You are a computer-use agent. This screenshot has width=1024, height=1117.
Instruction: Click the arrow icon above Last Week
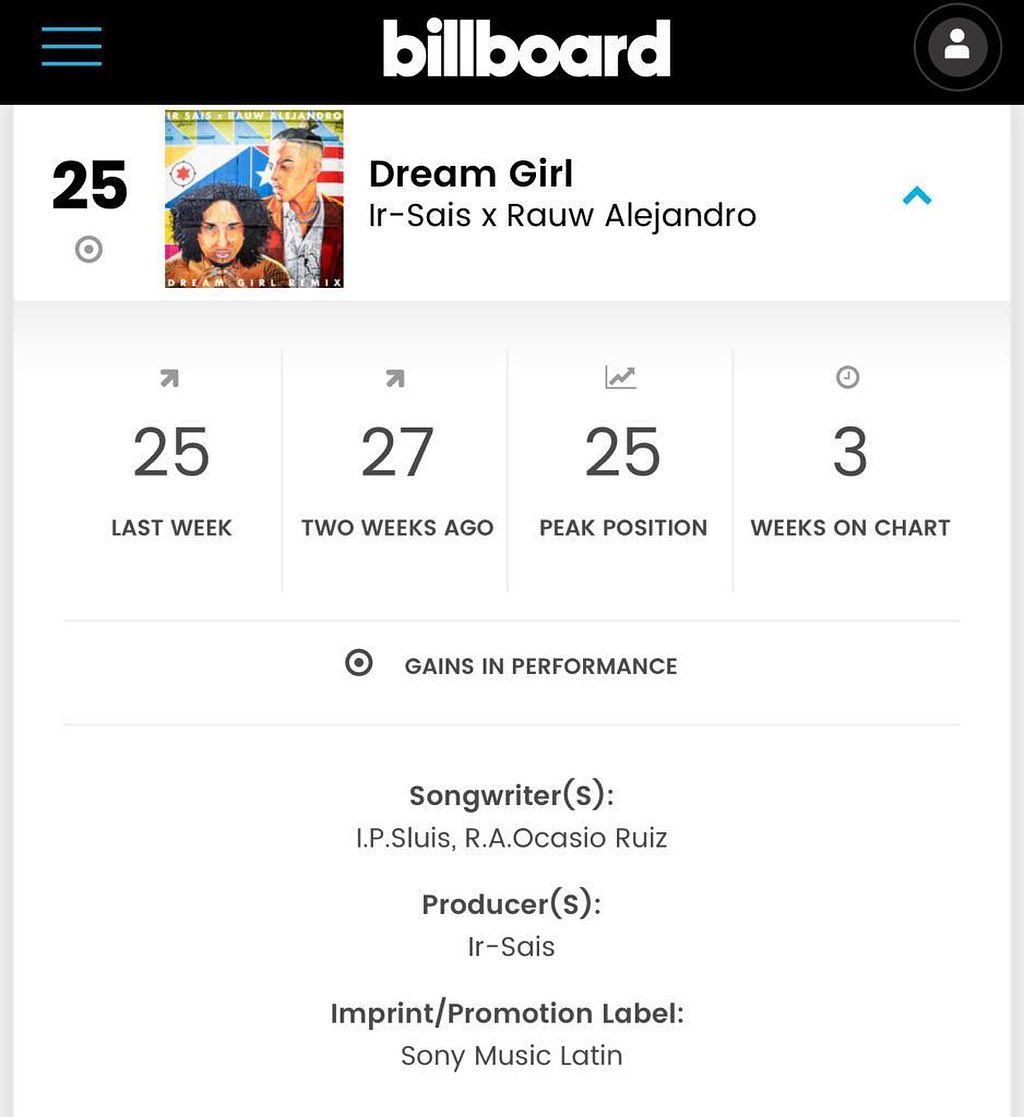click(x=170, y=378)
